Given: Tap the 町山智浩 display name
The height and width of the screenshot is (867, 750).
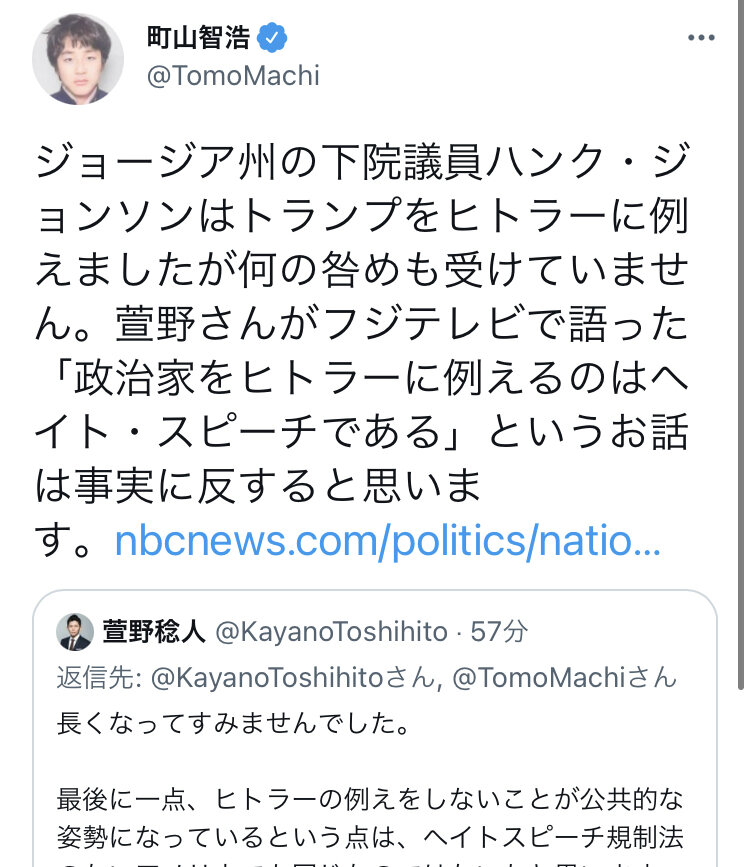Looking at the screenshot, I should [x=197, y=38].
